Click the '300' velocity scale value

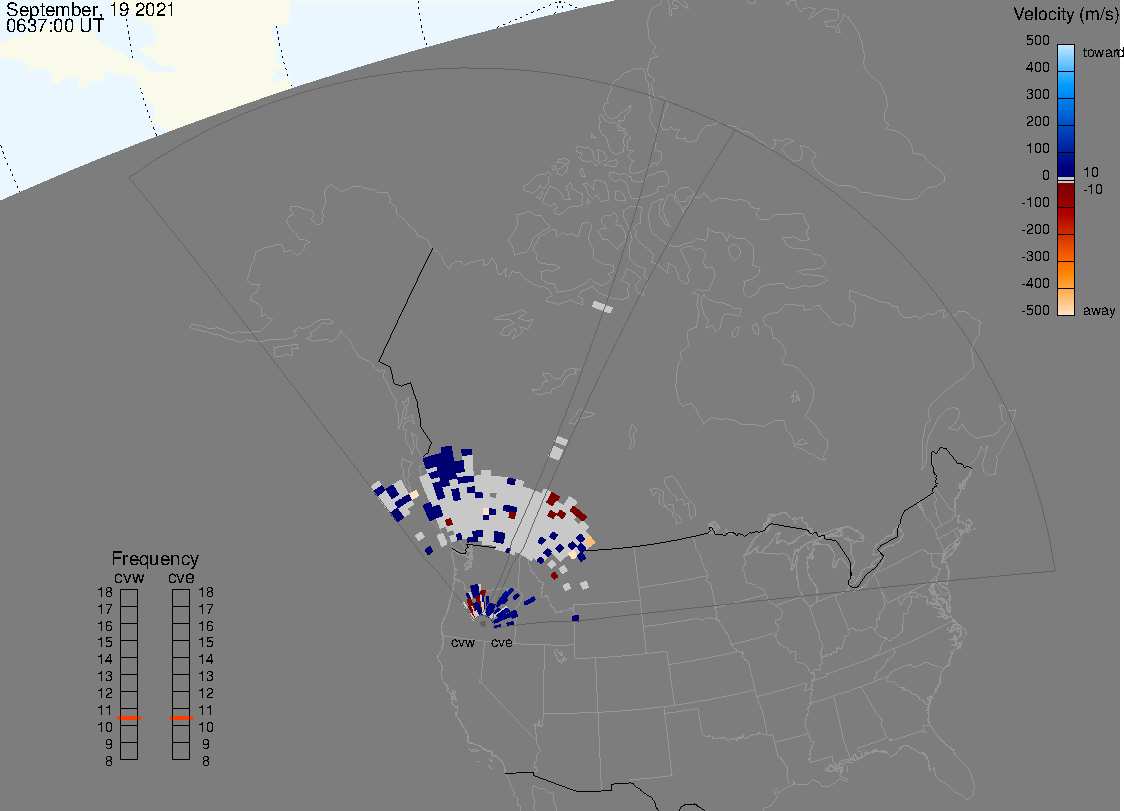1037,94
